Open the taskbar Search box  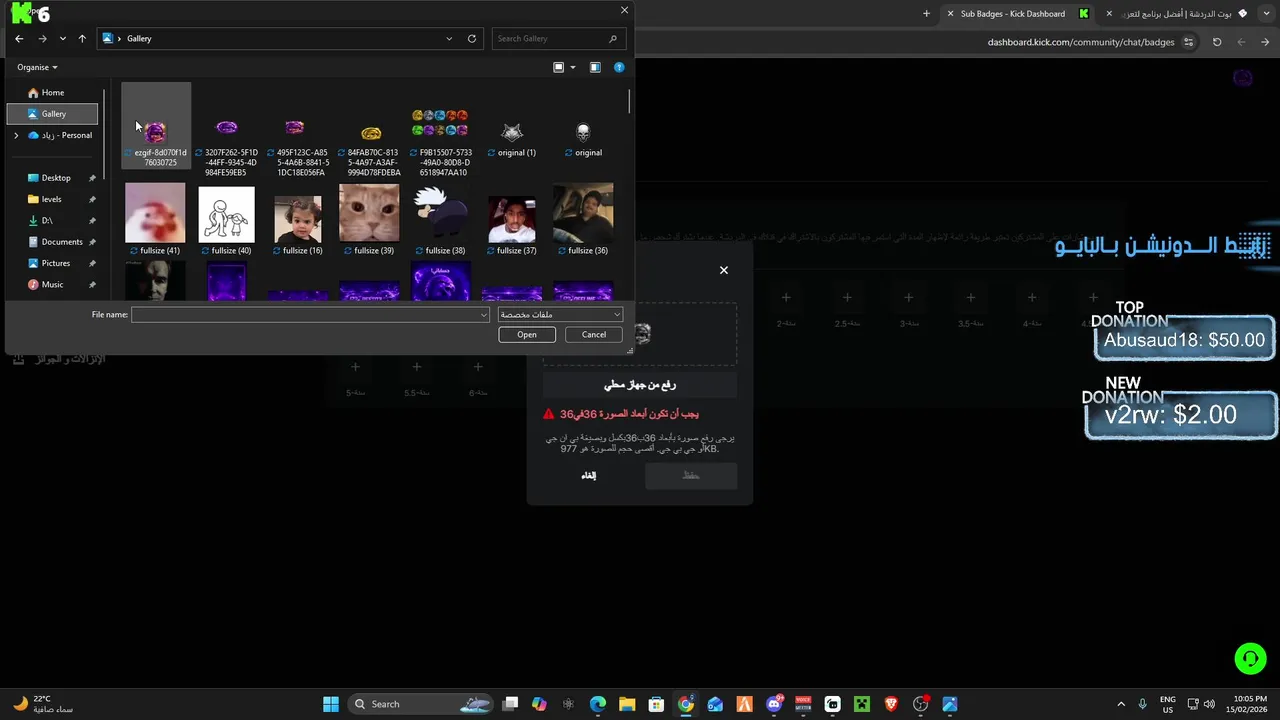(x=418, y=704)
